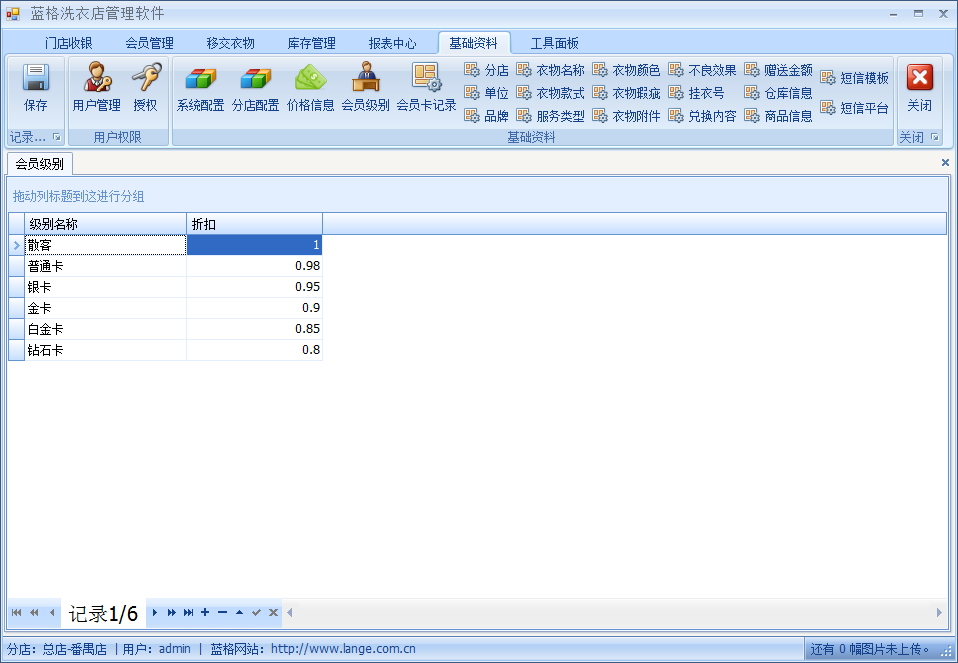The height and width of the screenshot is (663, 958).
Task: Open 赠送金额 gift amount item
Action: (778, 70)
